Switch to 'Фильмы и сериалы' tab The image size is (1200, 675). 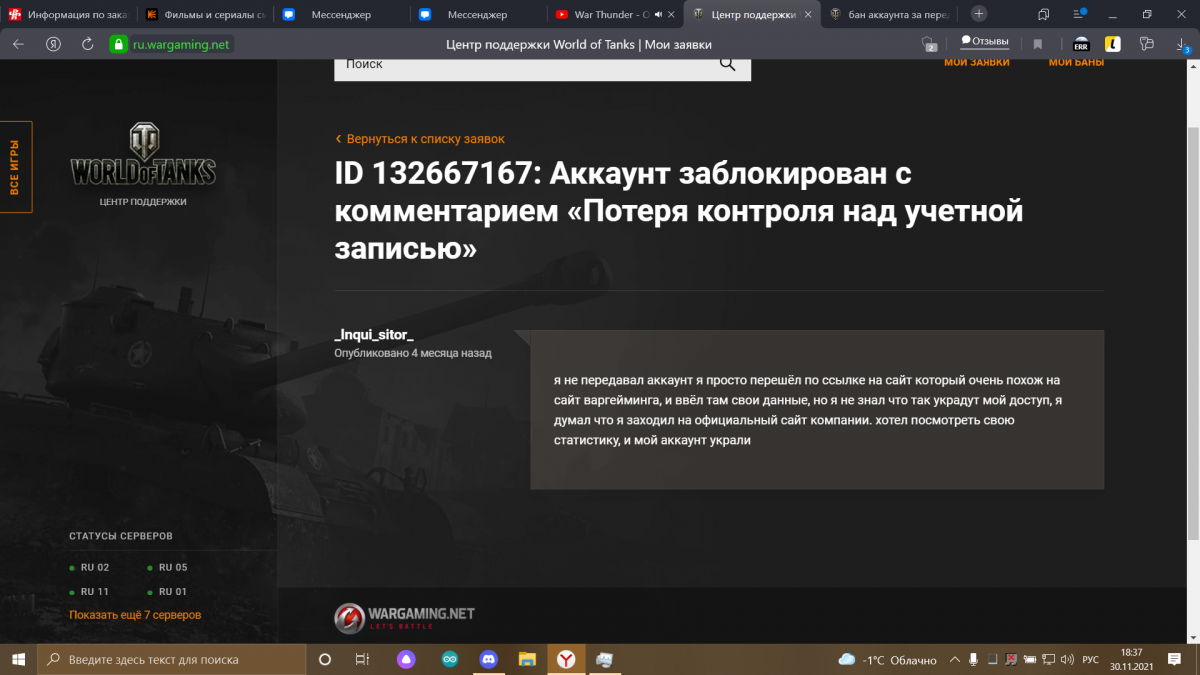coord(205,14)
